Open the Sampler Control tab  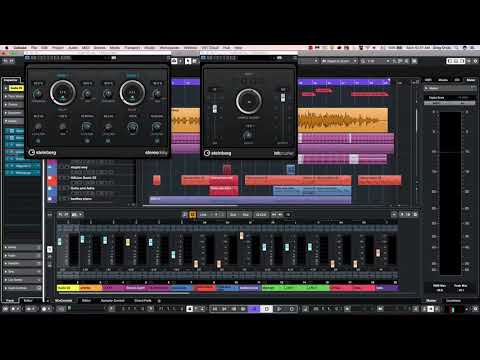[x=113, y=301]
